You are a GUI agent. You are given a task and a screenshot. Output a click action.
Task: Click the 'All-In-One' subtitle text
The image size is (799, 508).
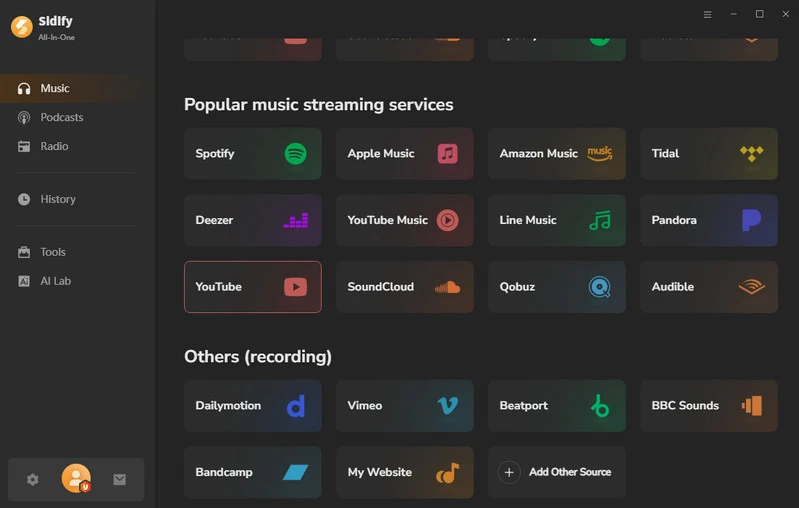coord(57,37)
